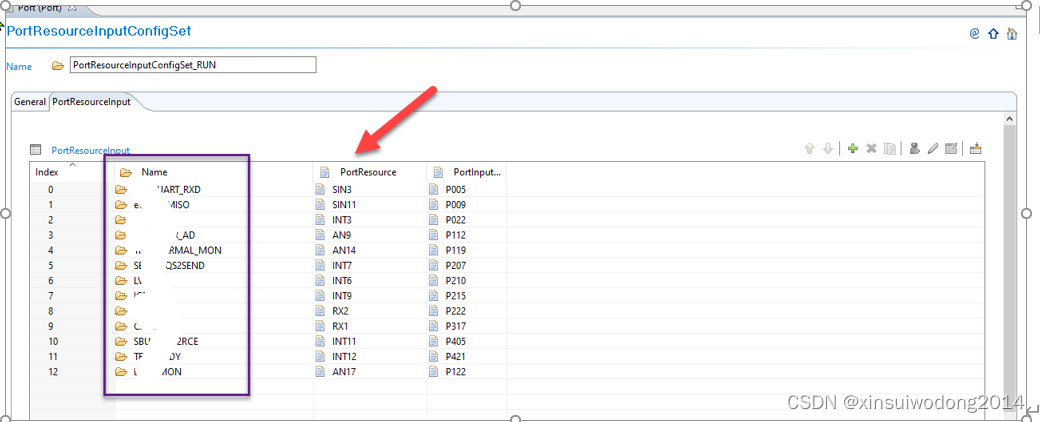Select the AN14 cell
The height and width of the screenshot is (422, 1040).
(343, 251)
